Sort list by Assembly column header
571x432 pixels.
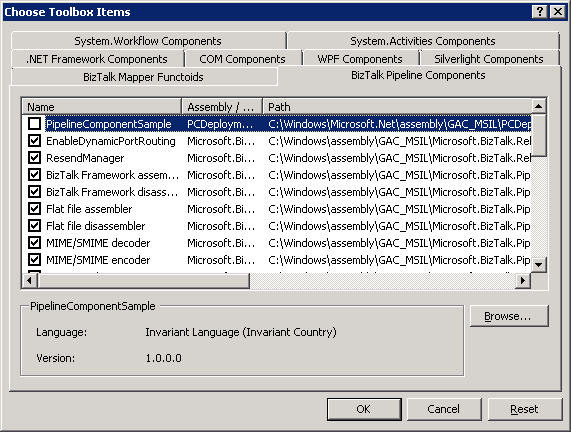[222, 107]
